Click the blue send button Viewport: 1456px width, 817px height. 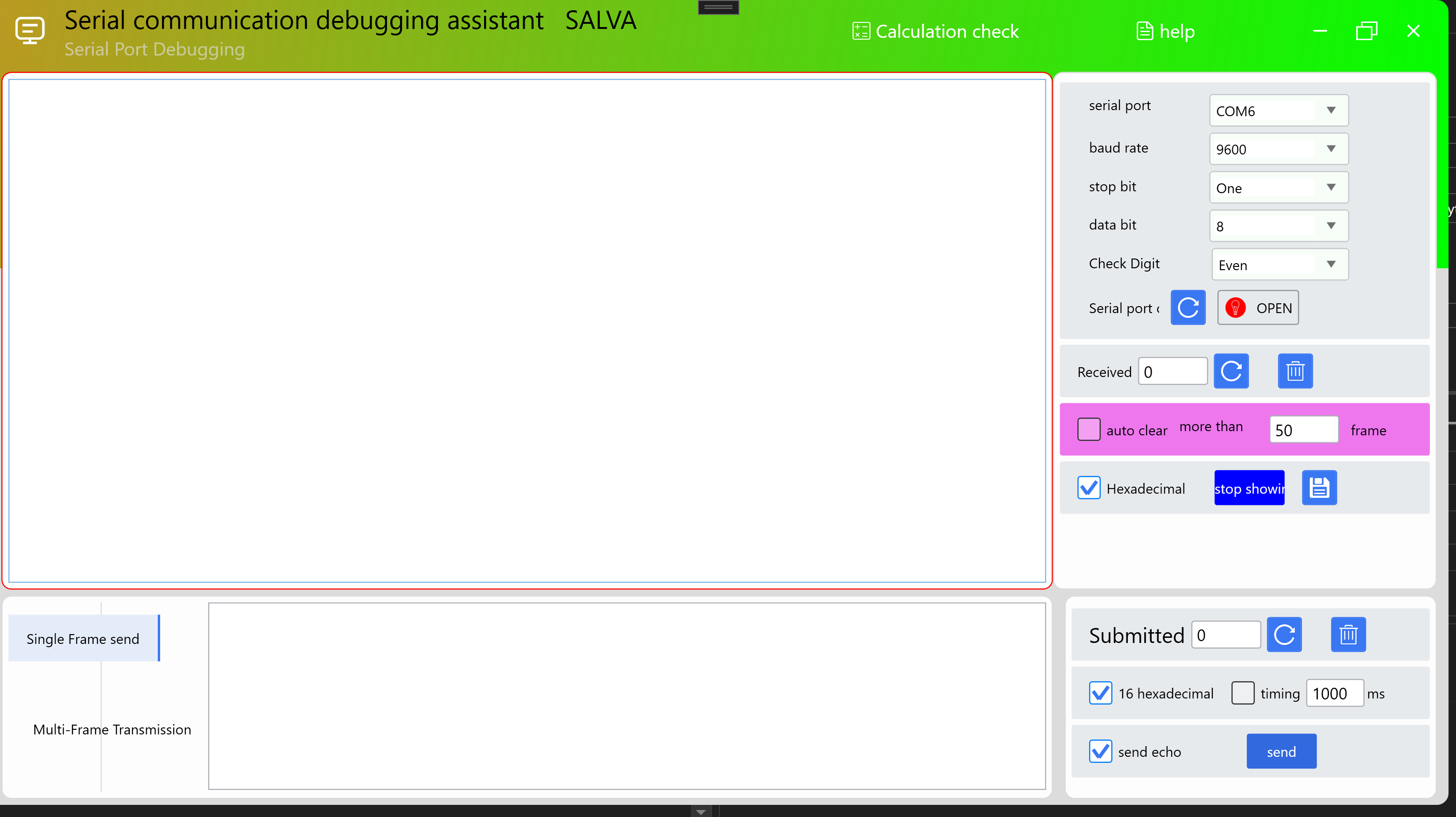1281,752
